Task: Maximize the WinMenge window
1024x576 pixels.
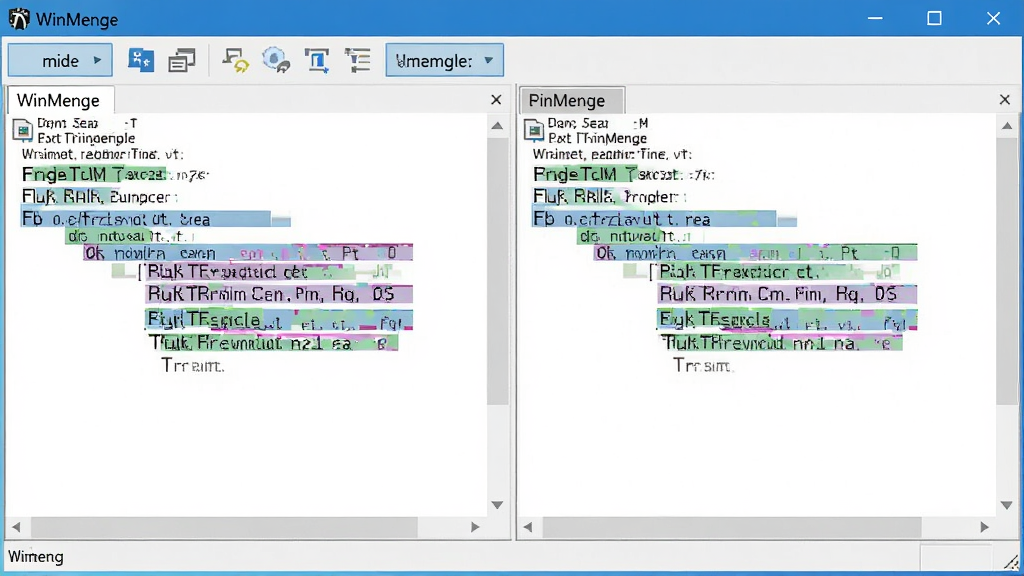Action: (935, 18)
